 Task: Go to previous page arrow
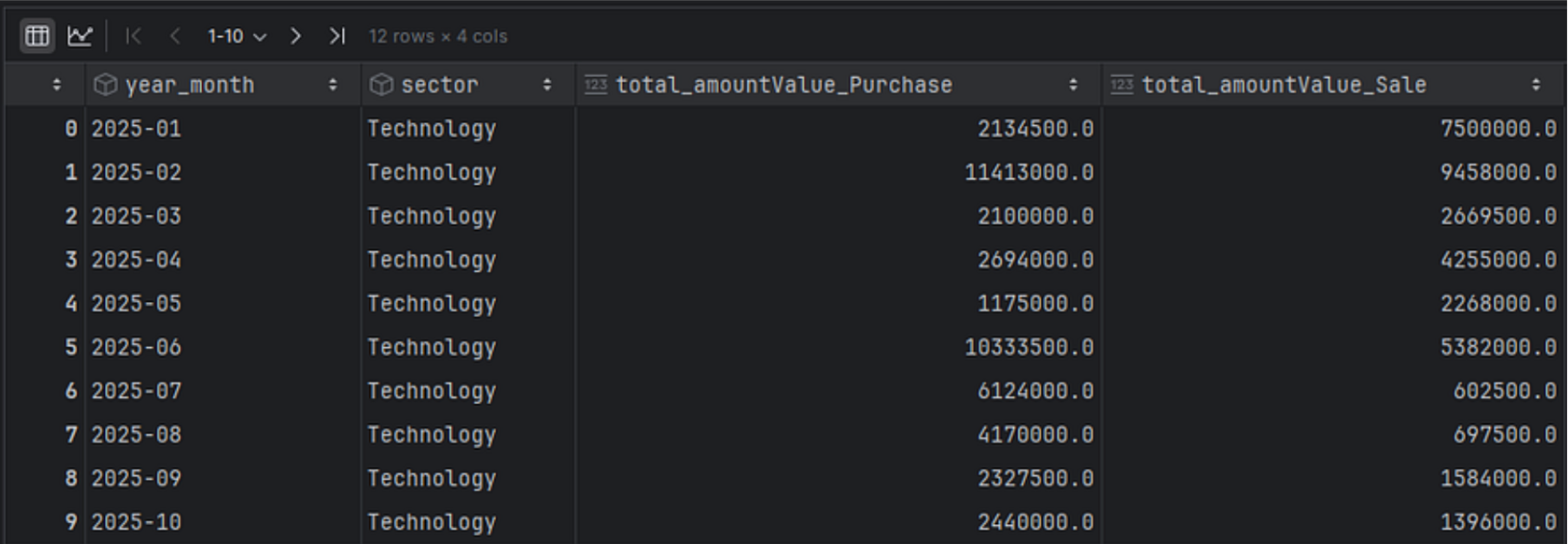coord(175,36)
